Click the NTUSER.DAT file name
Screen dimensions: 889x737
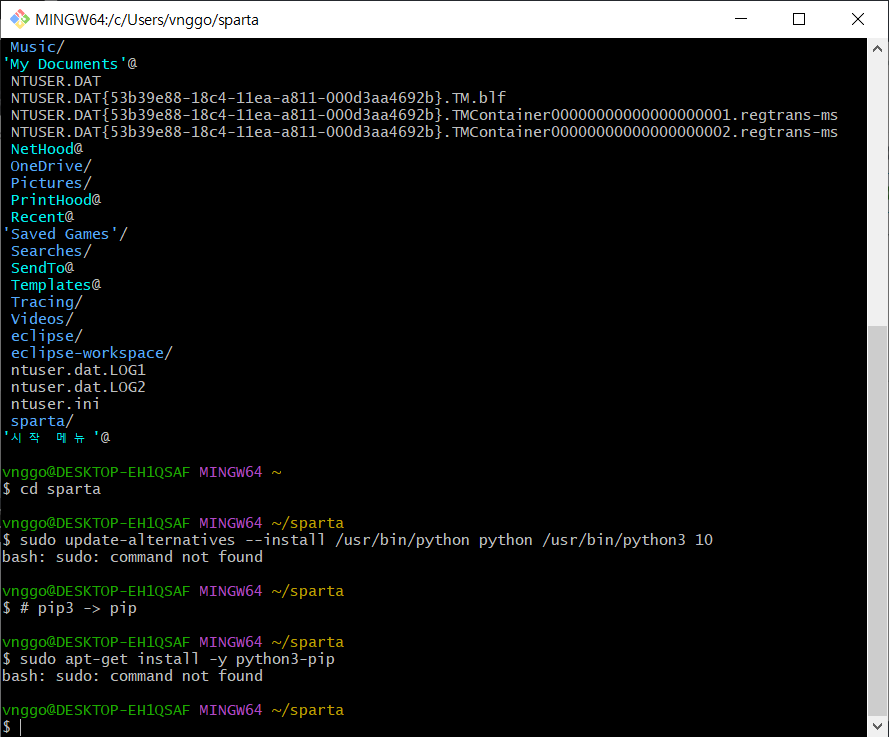pos(56,81)
